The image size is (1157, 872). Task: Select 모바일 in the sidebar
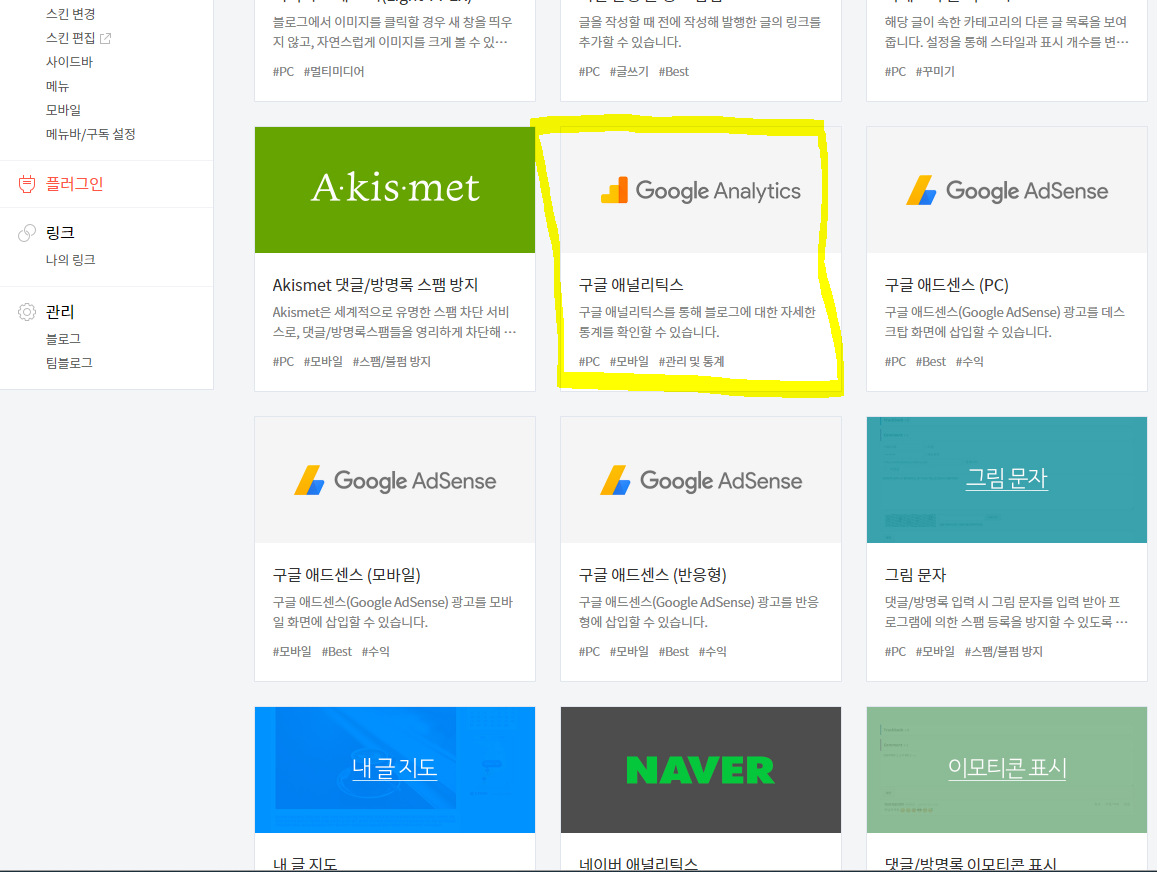point(63,110)
